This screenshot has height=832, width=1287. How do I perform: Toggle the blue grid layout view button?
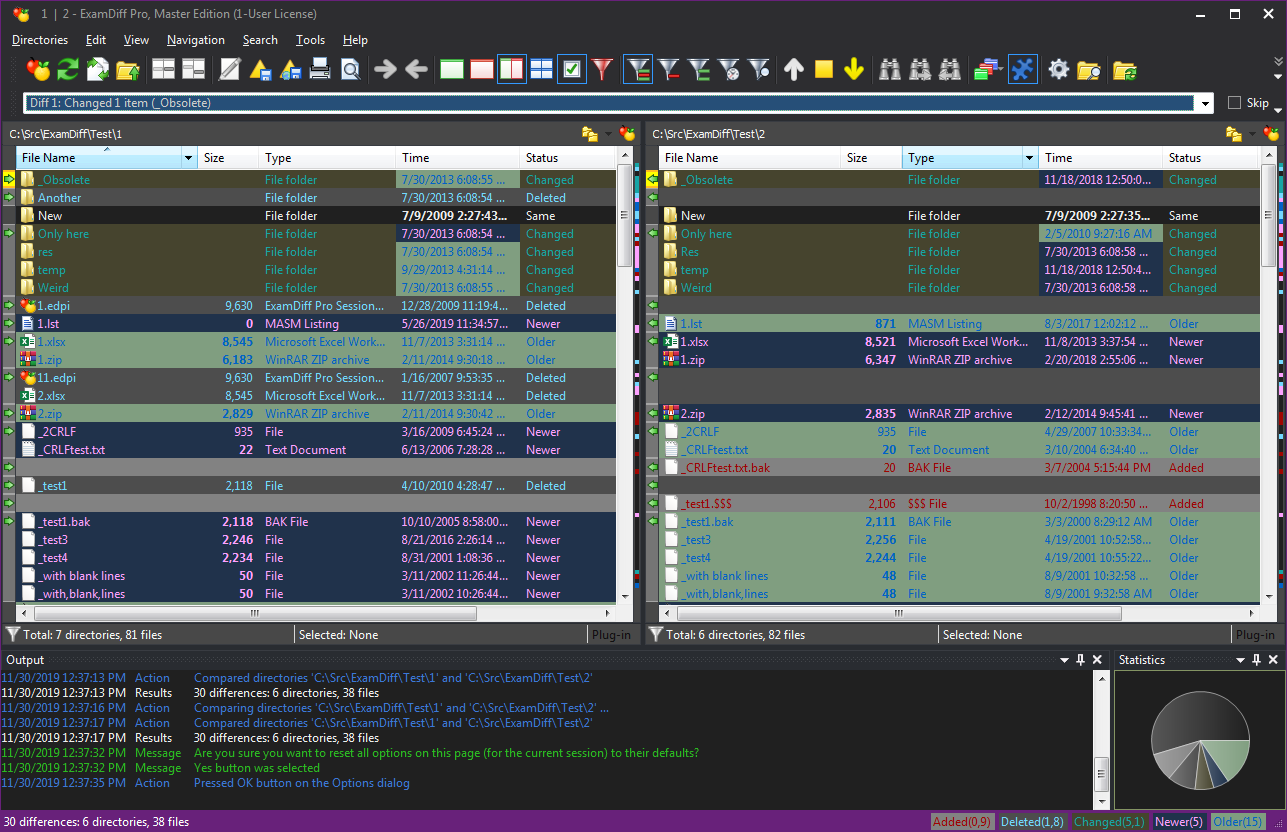click(x=541, y=69)
